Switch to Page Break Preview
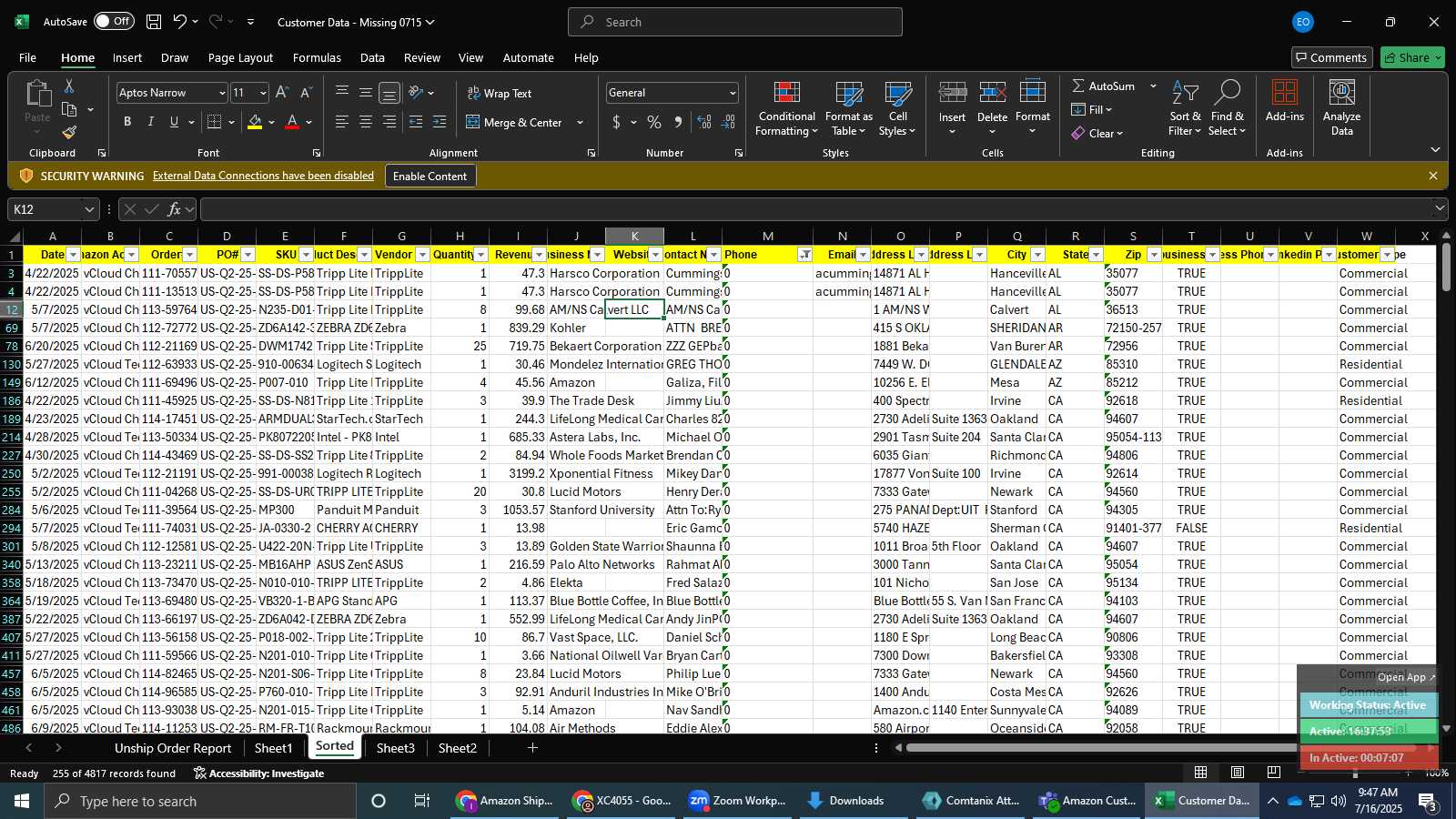This screenshot has height=819, width=1456. click(x=1273, y=773)
